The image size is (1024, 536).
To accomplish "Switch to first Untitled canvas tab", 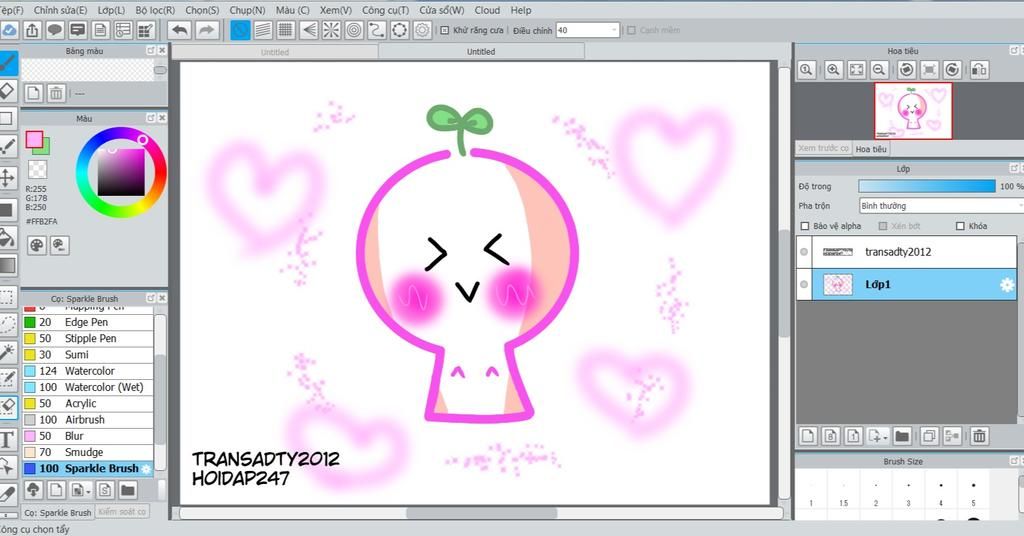I will pos(275,52).
